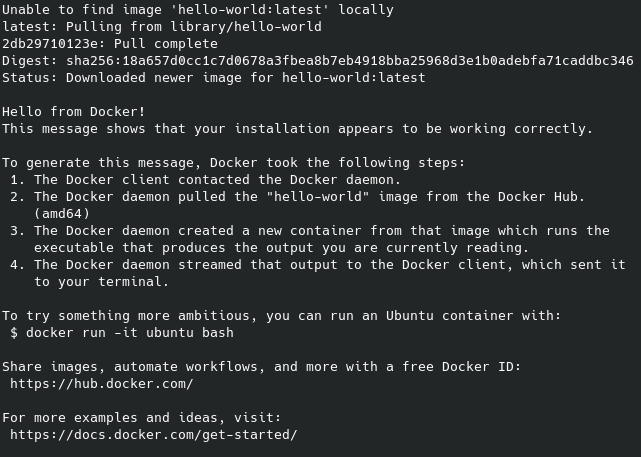Click the 'Status: Downloaded newer image' line
This screenshot has width=641, height=457.
213,77
